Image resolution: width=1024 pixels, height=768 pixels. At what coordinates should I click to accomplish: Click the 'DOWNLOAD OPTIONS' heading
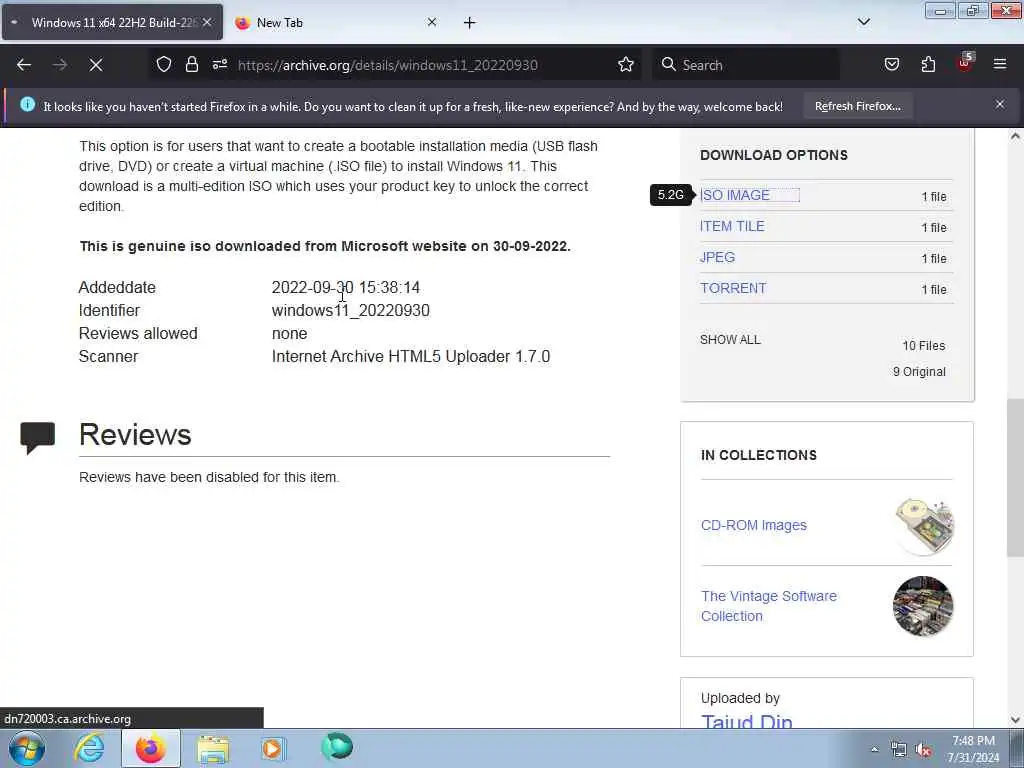click(774, 155)
